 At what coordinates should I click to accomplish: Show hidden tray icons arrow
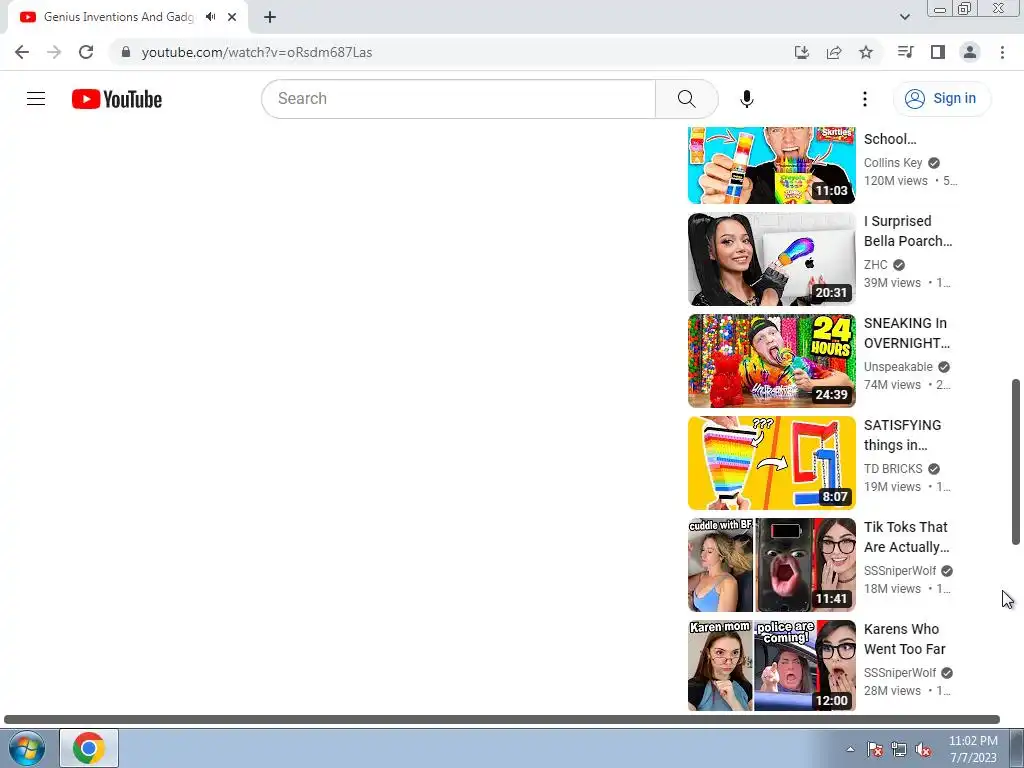850,749
